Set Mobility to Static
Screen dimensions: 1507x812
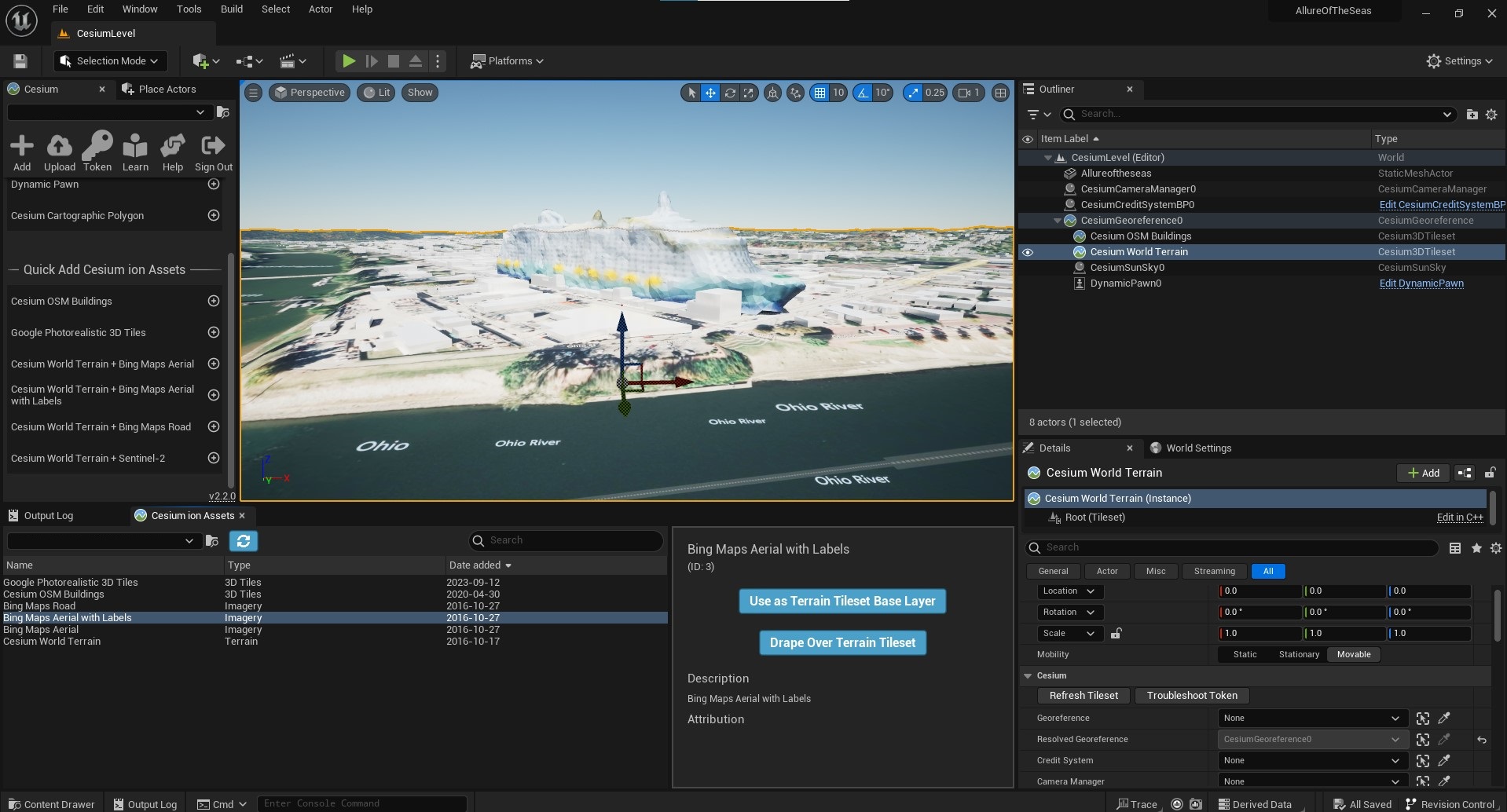(x=1245, y=655)
